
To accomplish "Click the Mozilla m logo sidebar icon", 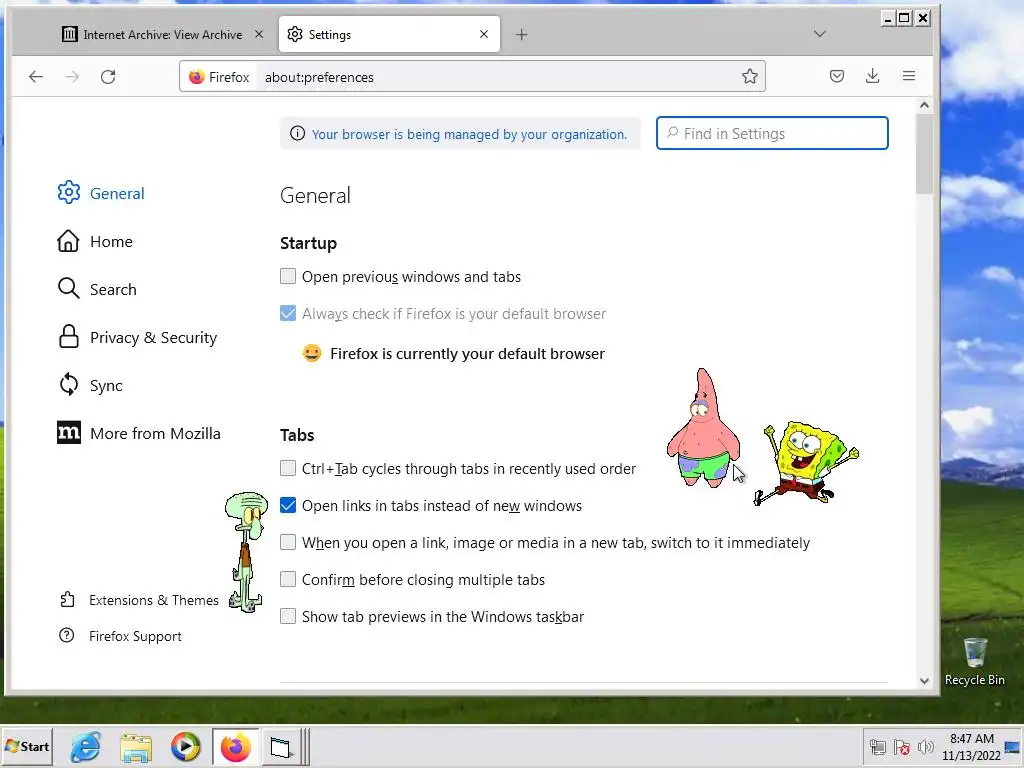I will click(69, 432).
